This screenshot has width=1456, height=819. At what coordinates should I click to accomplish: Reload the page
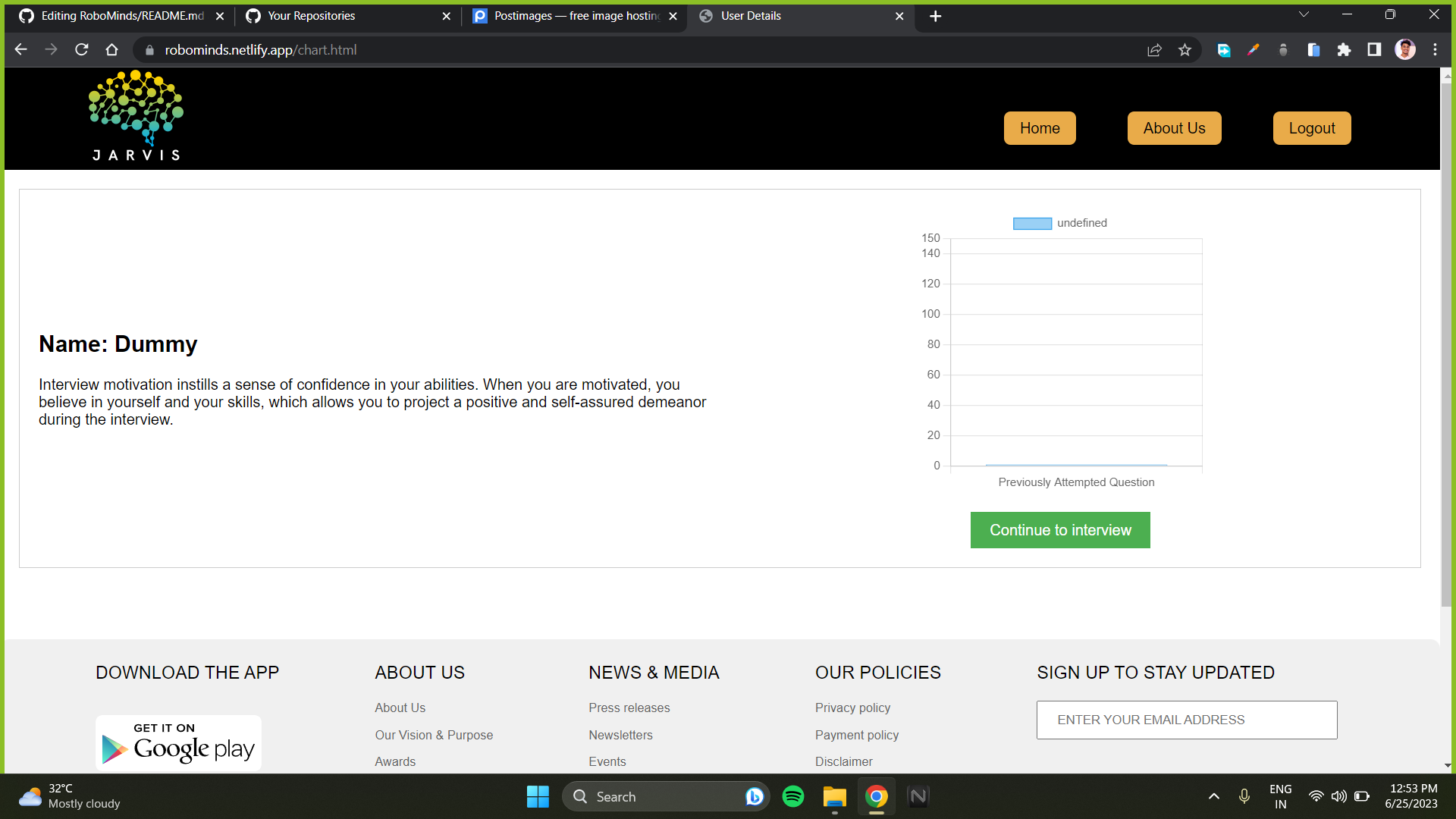tap(82, 50)
